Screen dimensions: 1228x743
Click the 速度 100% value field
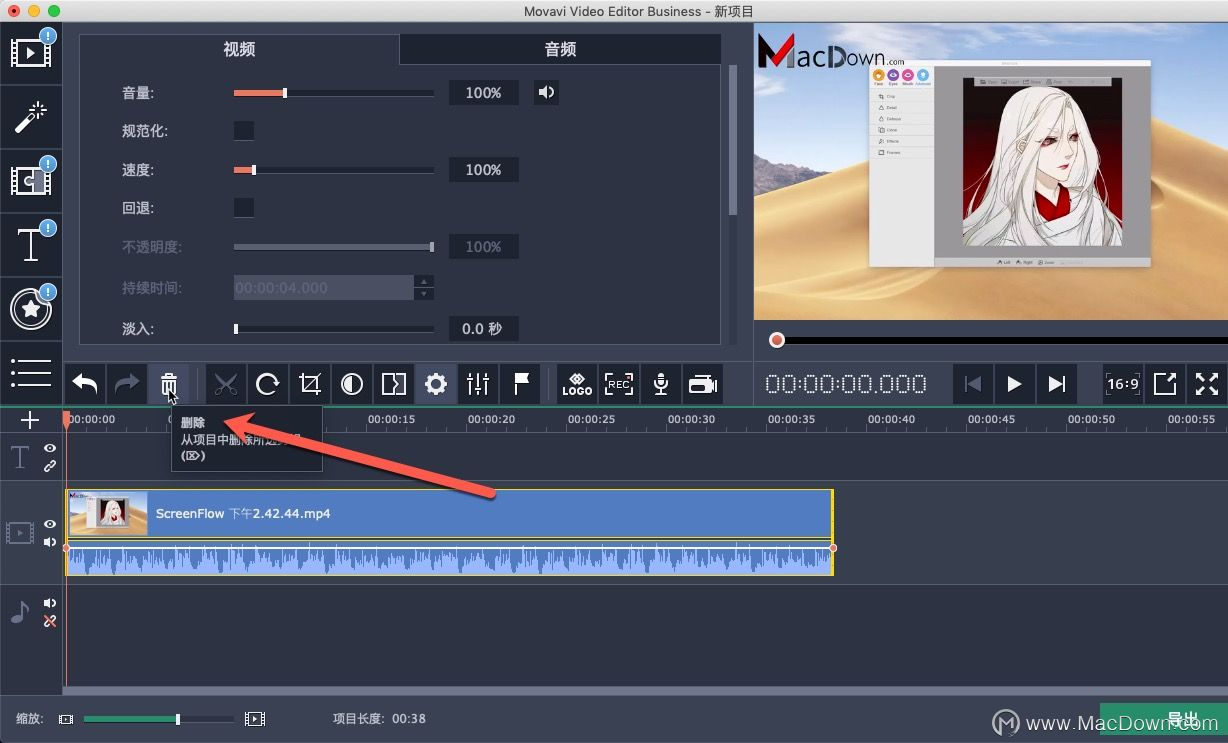tap(484, 170)
